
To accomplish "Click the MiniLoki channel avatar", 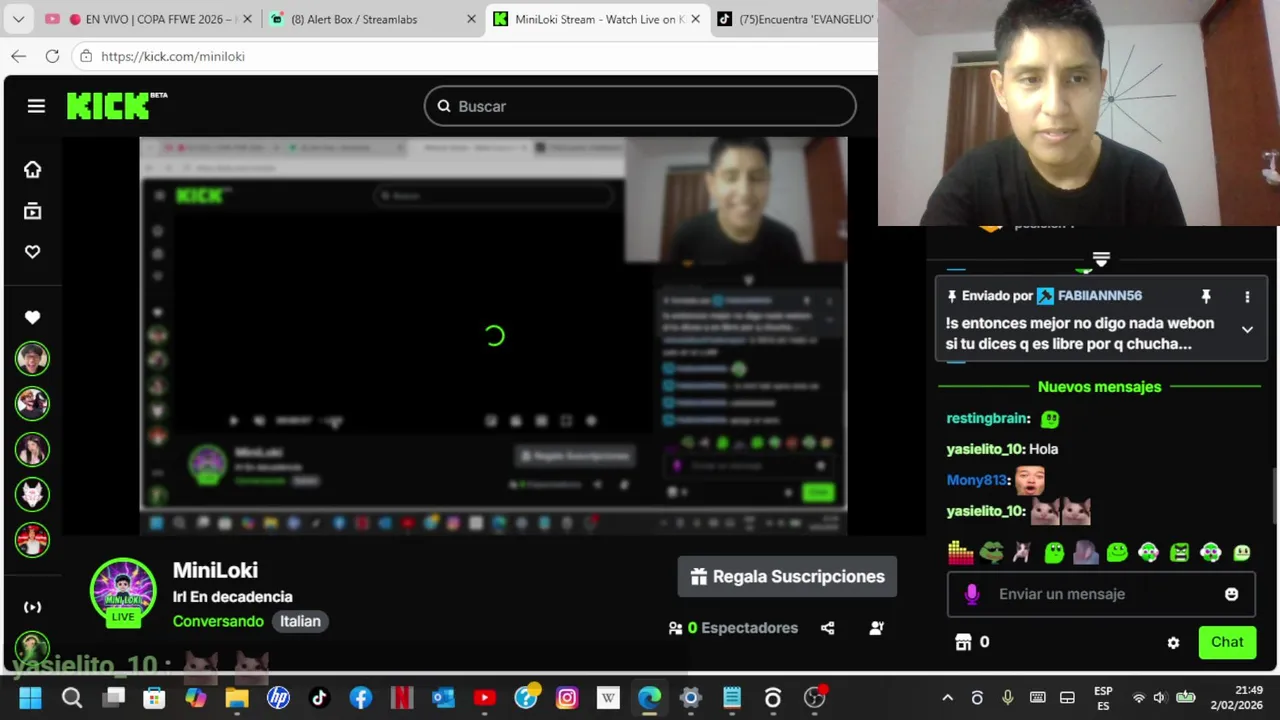I will tap(123, 592).
